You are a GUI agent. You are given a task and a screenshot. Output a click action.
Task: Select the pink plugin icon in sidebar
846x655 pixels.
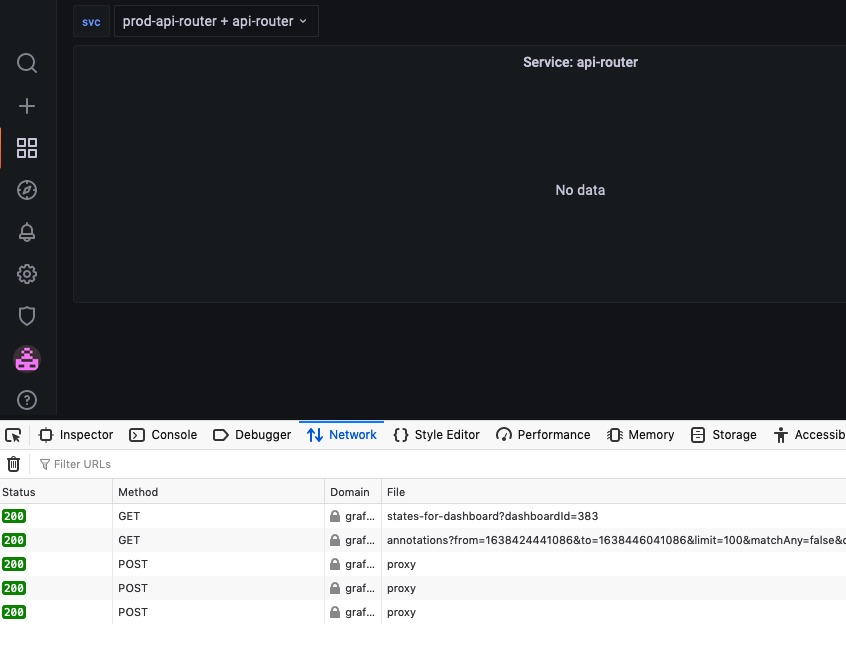point(26,358)
